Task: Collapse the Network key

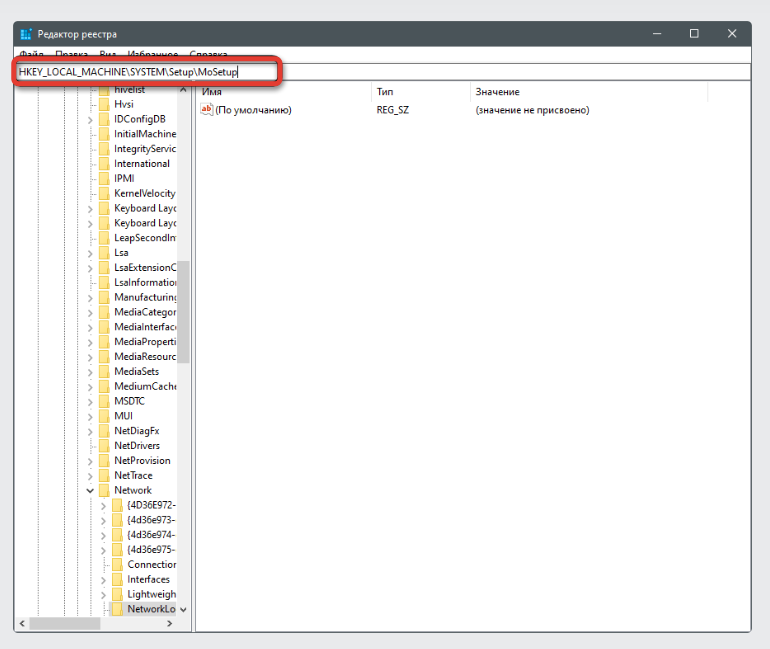Action: tap(90, 490)
